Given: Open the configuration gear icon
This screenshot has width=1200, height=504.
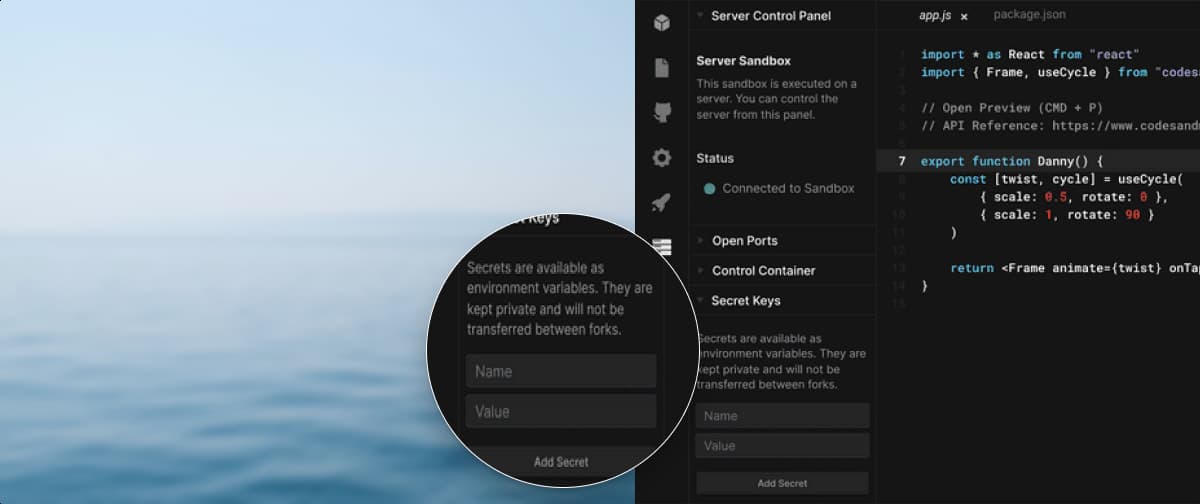Looking at the screenshot, I should point(661,158).
